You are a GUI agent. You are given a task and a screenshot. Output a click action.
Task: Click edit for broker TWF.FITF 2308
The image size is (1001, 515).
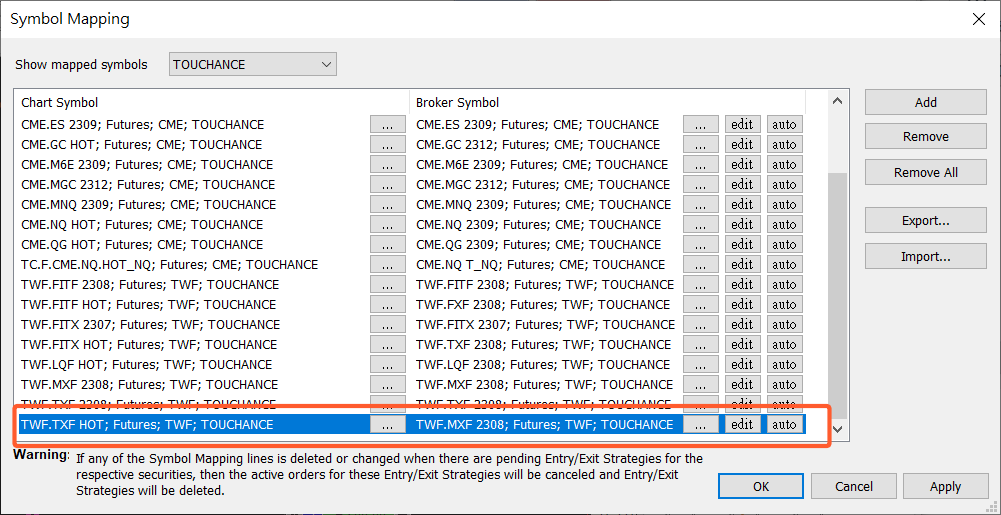click(742, 285)
